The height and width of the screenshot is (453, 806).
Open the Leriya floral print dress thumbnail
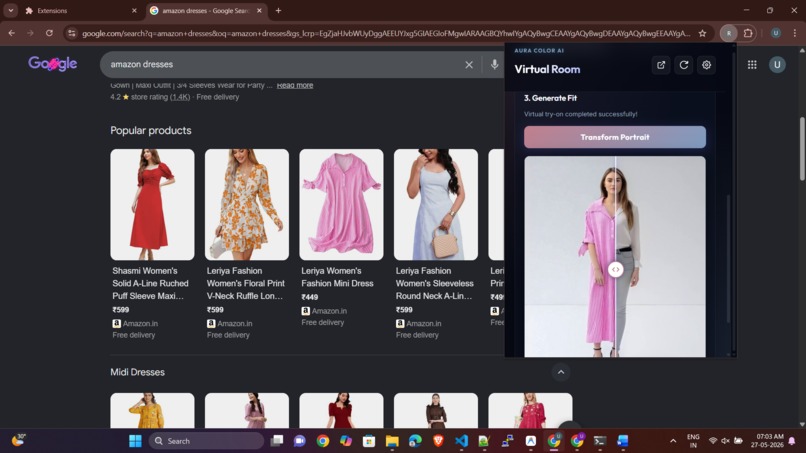pyautogui.click(x=247, y=205)
